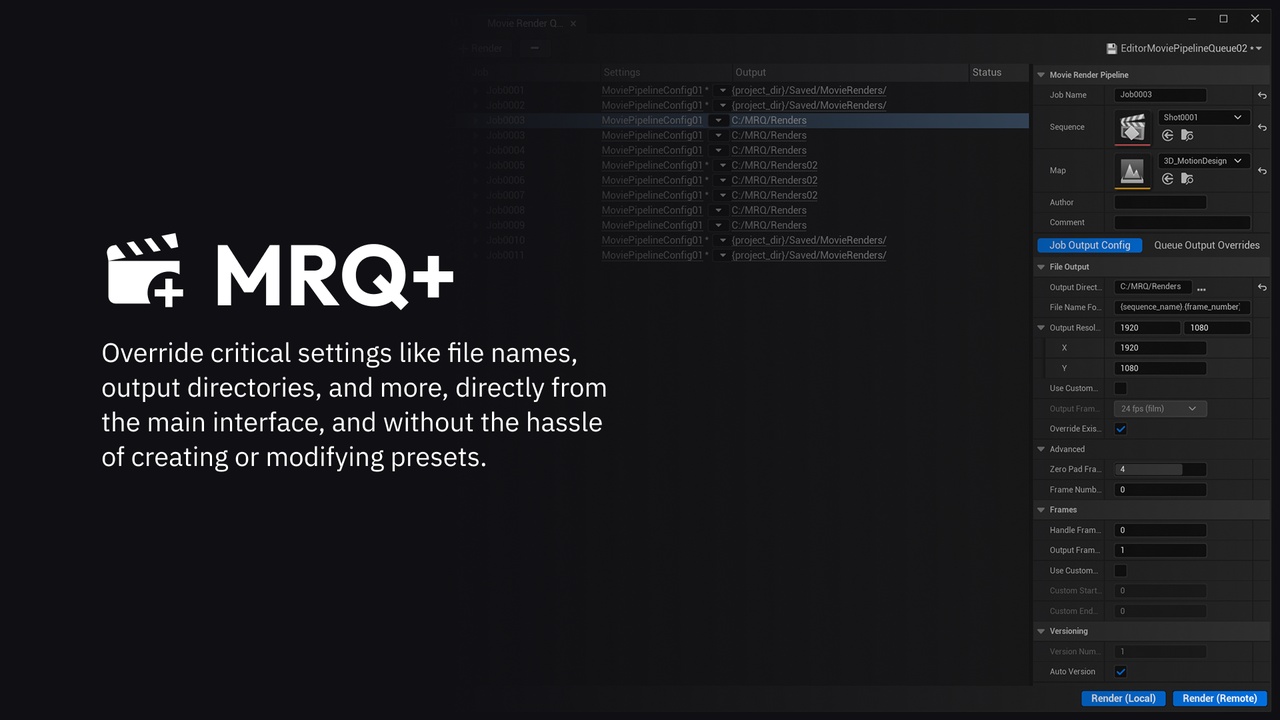The height and width of the screenshot is (720, 1280).
Task: Click the Frame Number Offset field
Action: (1160, 490)
